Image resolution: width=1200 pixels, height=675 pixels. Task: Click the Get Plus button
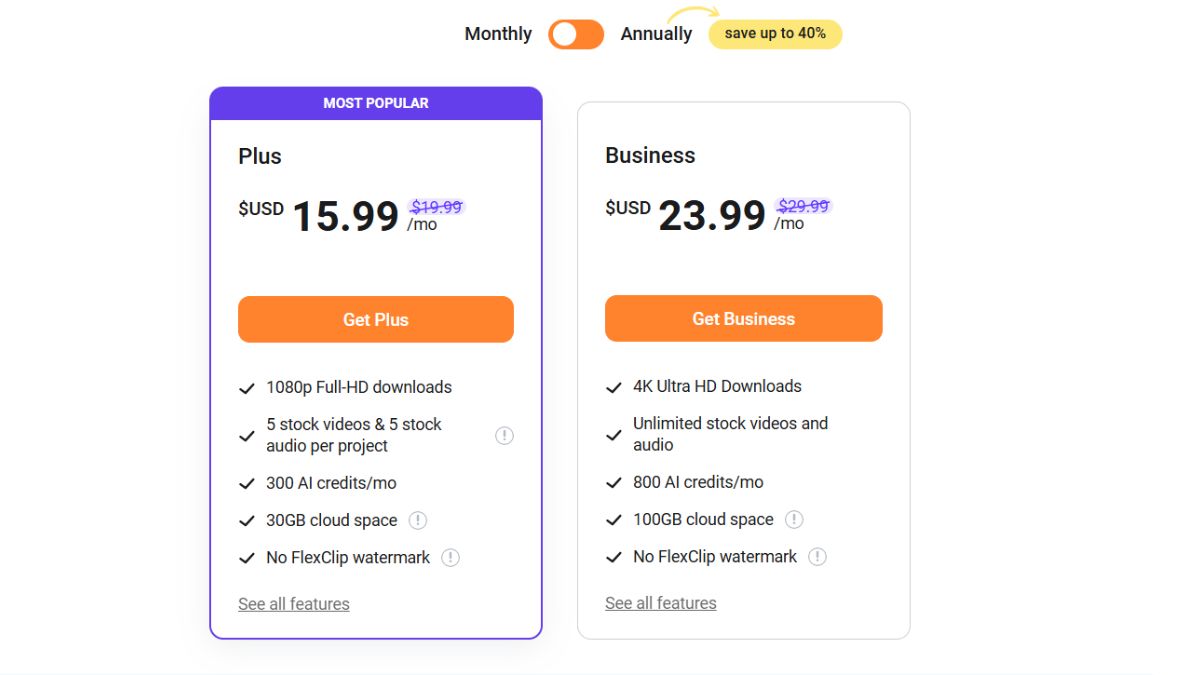376,320
